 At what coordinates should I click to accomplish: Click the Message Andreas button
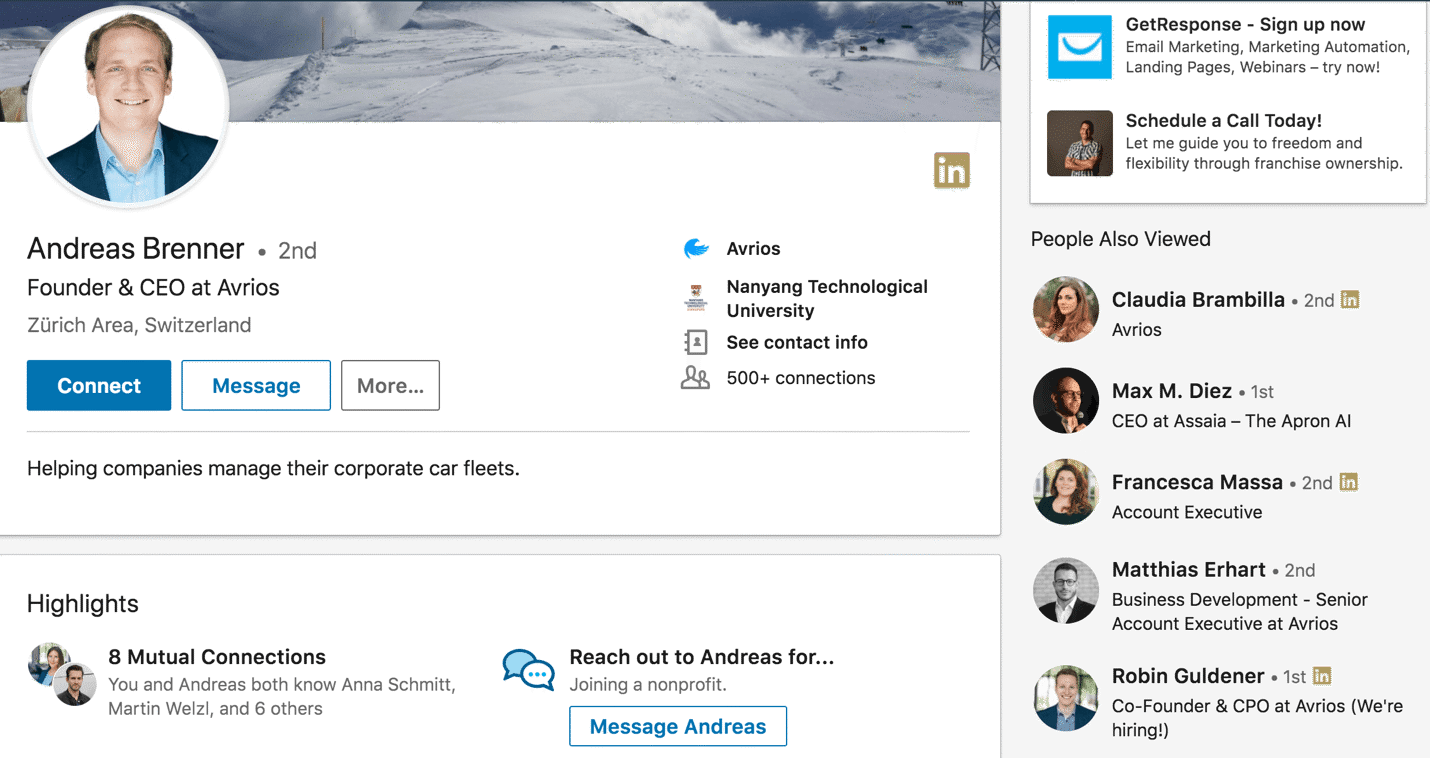(x=678, y=726)
